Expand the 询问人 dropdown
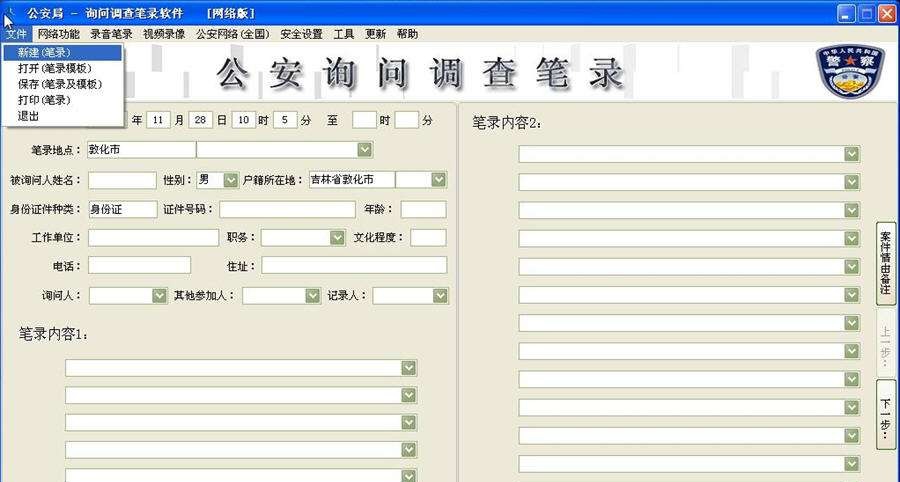Screen dimensions: 900x482 160,296
